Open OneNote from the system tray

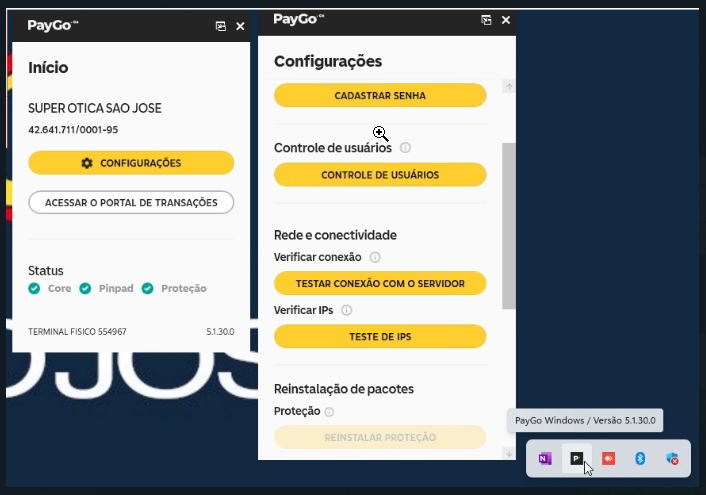click(545, 458)
